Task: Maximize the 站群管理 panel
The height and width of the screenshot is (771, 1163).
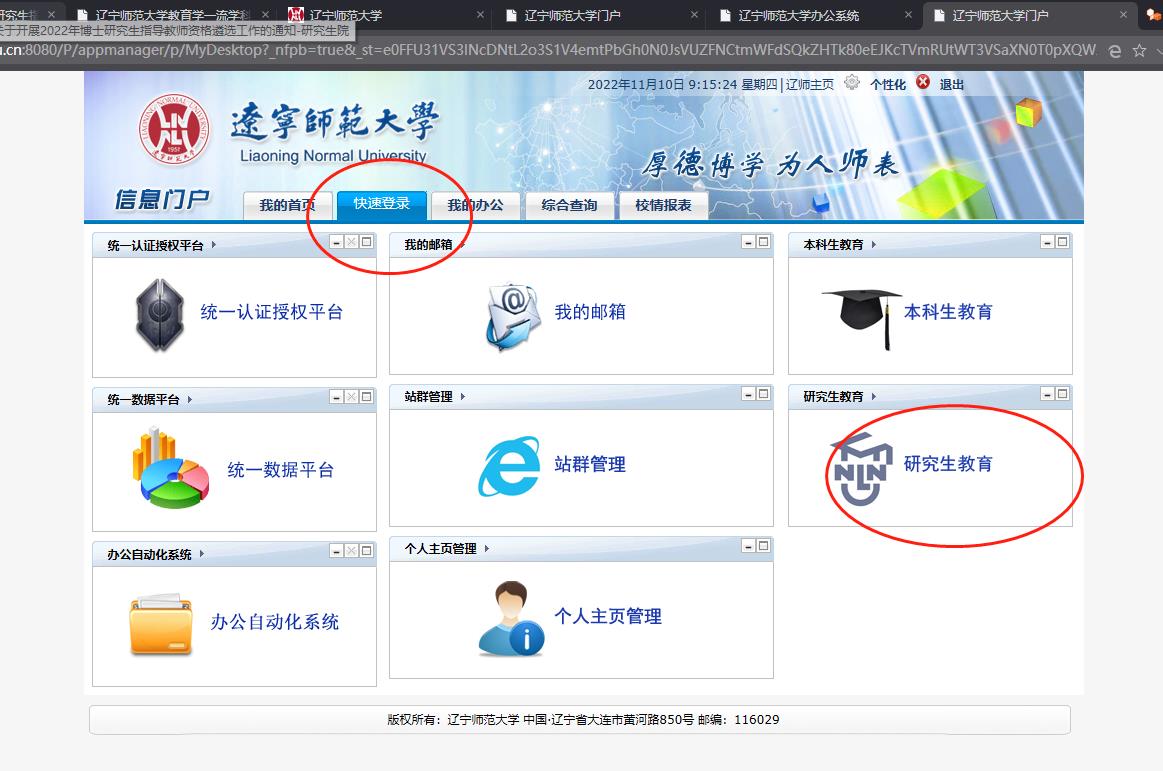Action: click(x=763, y=394)
